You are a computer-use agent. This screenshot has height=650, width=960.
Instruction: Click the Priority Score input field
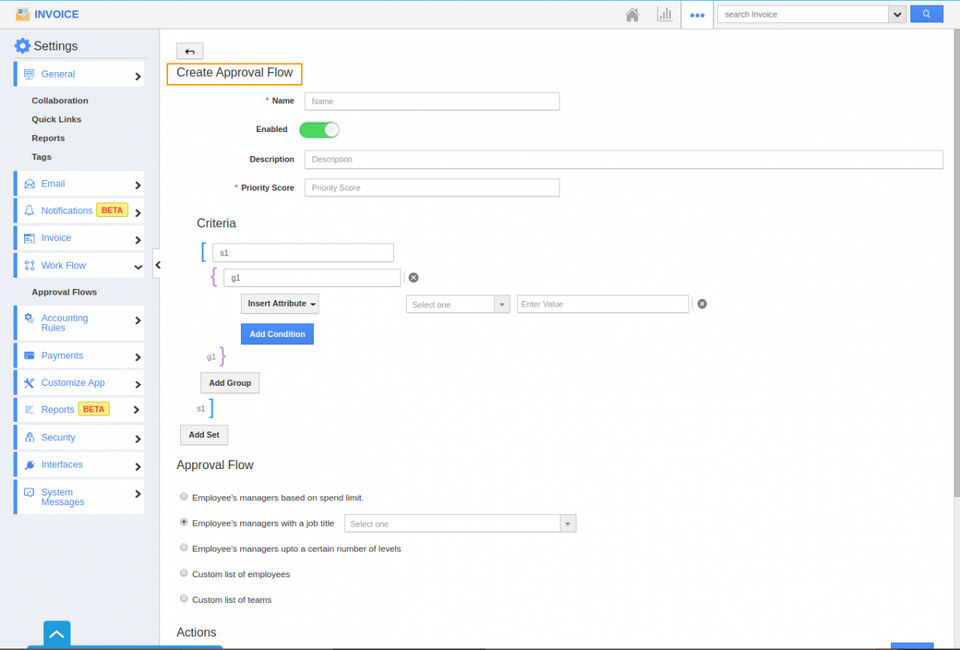tap(431, 188)
